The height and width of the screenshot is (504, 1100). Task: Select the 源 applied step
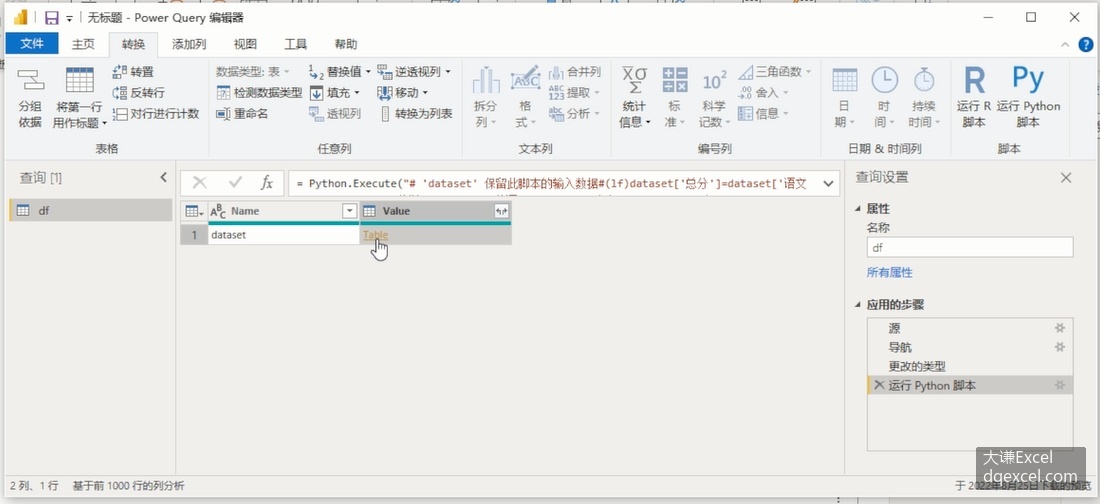pos(970,328)
